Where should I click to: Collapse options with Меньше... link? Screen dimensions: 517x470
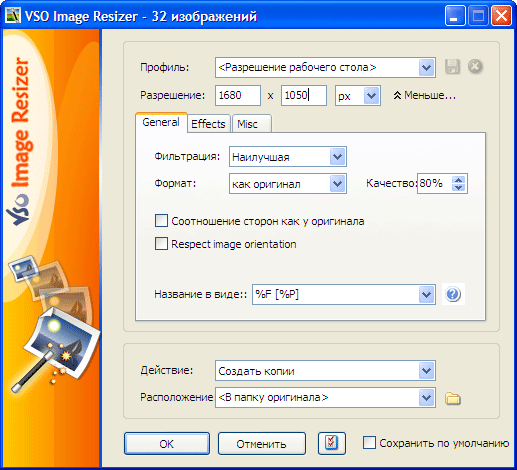(x=424, y=96)
